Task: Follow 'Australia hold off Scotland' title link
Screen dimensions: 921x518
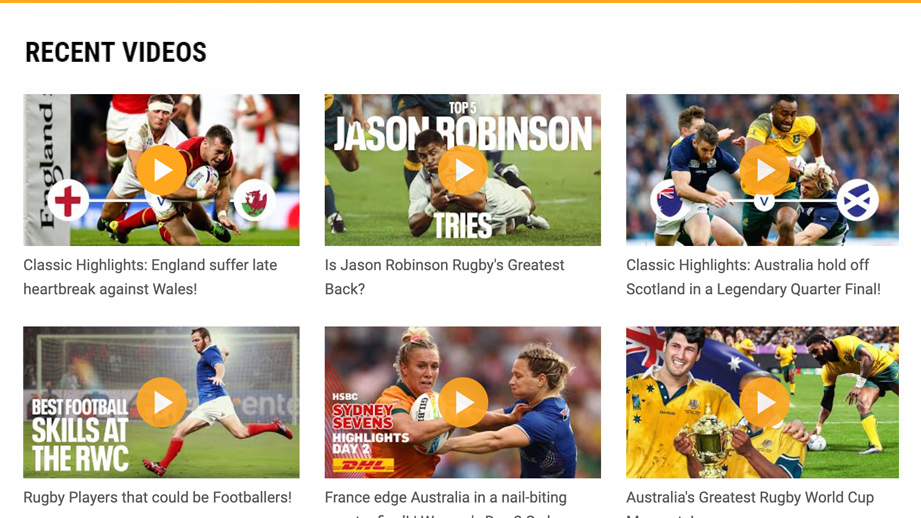Action: 752,277
